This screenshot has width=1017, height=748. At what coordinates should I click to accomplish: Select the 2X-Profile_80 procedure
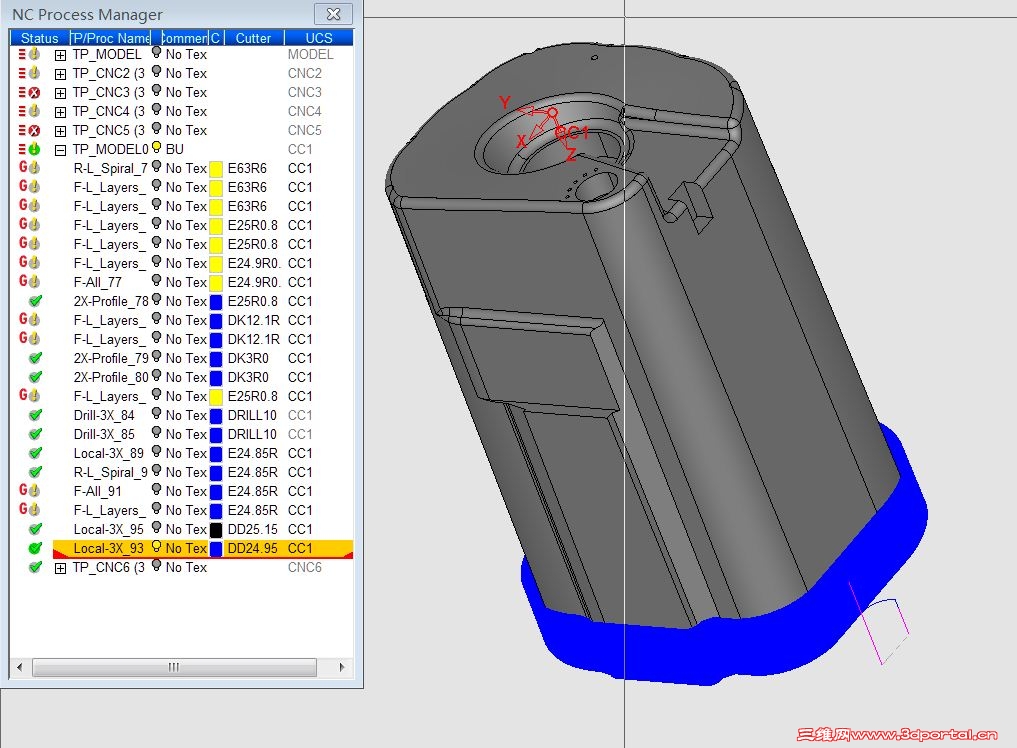pos(111,377)
